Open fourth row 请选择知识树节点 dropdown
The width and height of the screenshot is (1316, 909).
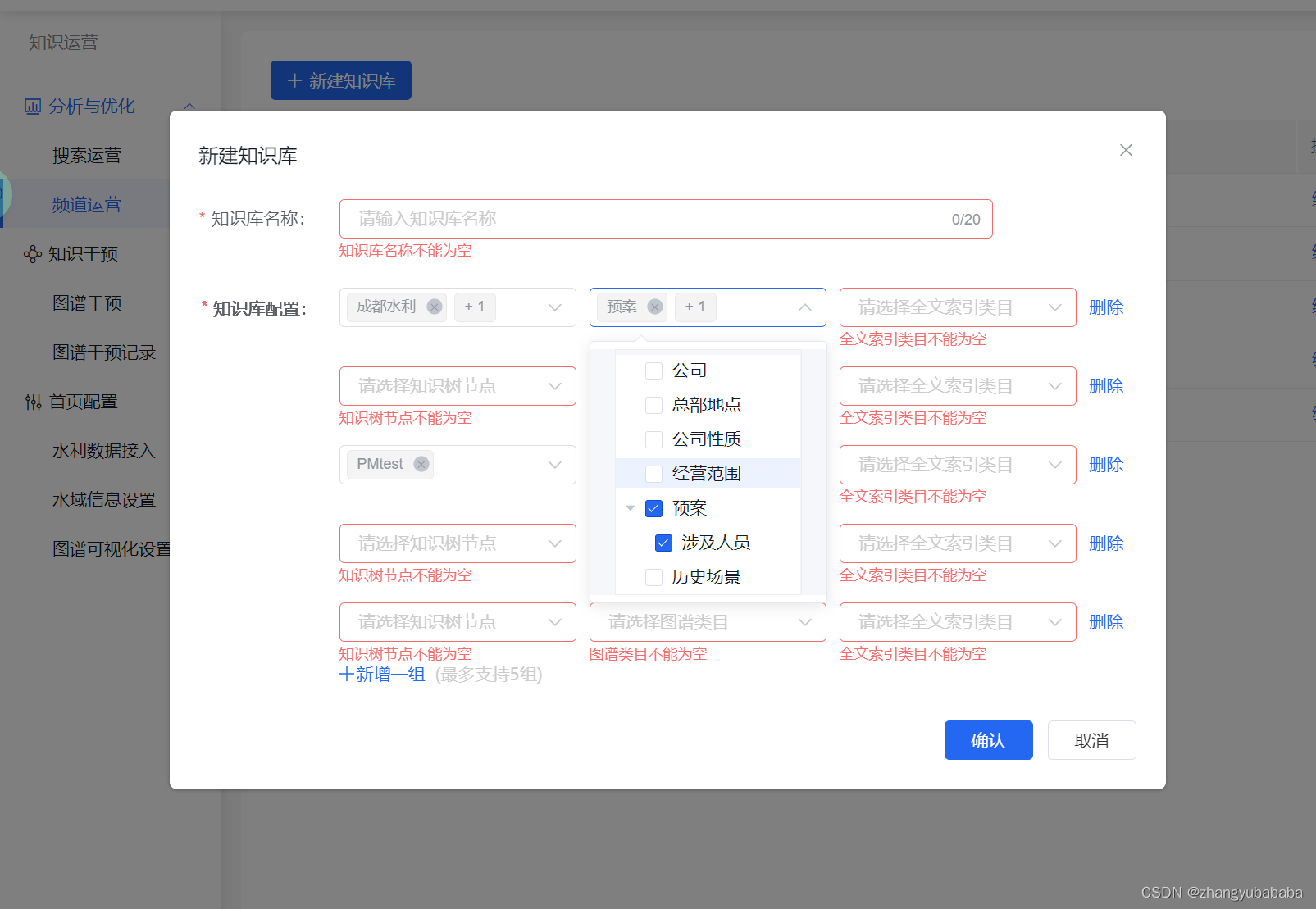click(x=458, y=543)
